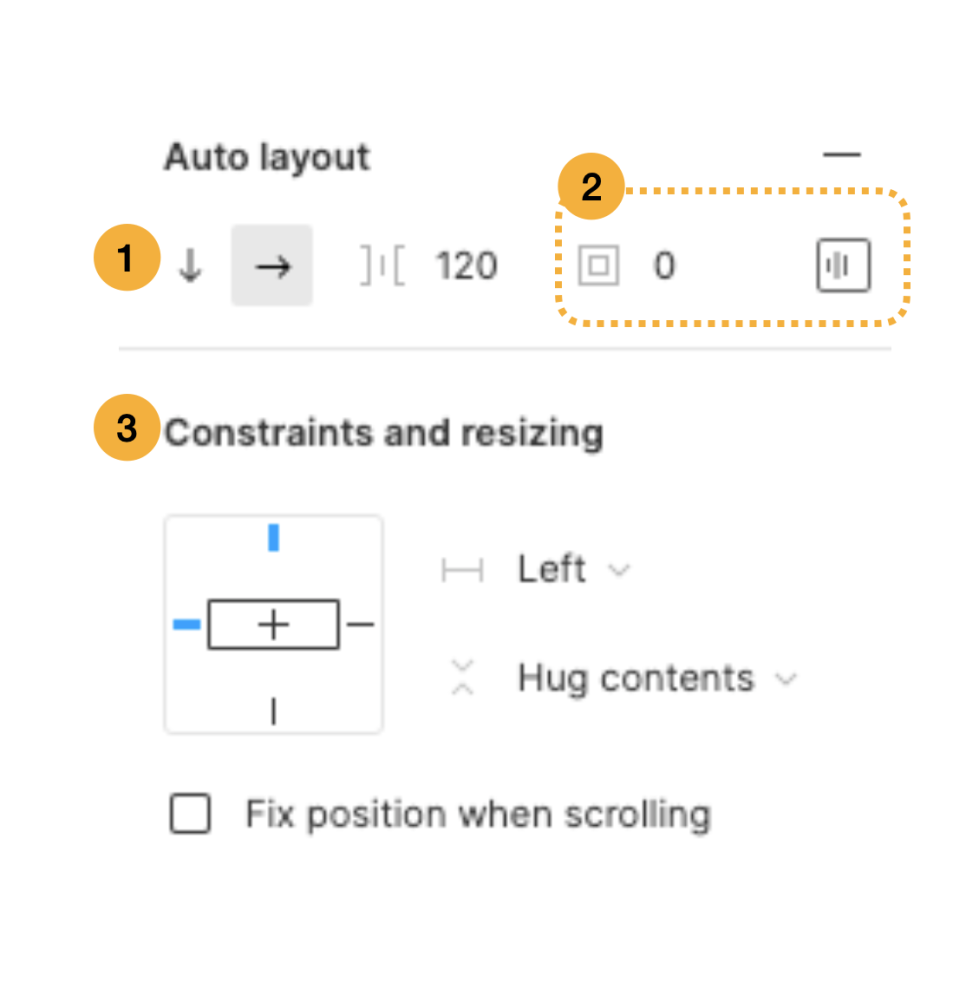Click the Constraints and resizing section title
966x989 pixels.
383,433
